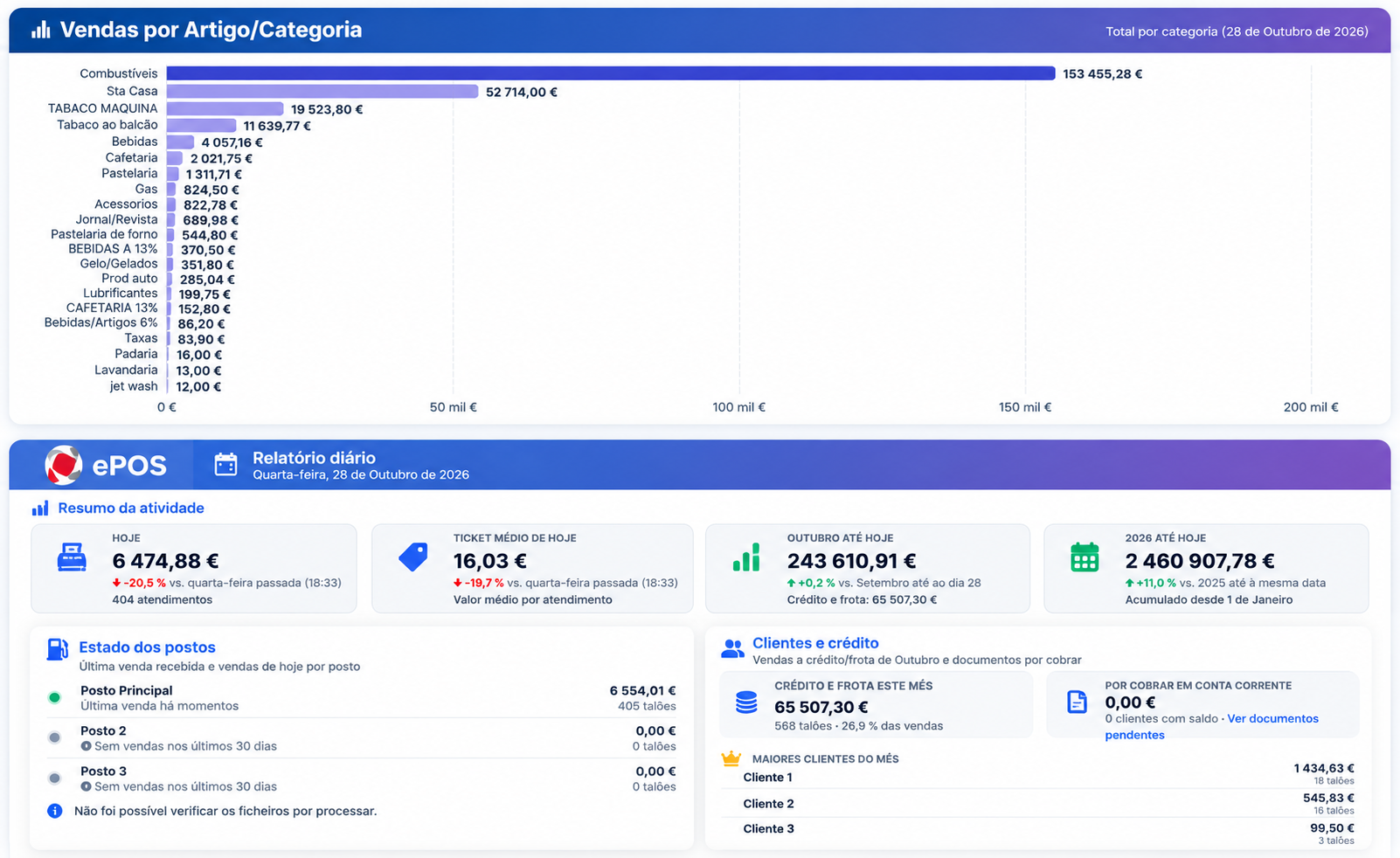Click the Bebidas category label
This screenshot has height=858, width=1400.
pyautogui.click(x=135, y=142)
